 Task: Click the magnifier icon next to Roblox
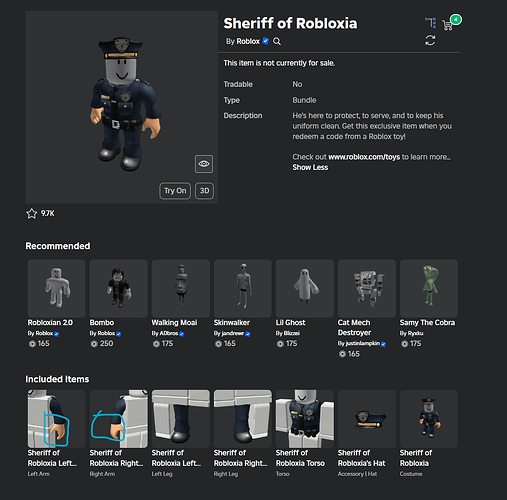click(277, 41)
